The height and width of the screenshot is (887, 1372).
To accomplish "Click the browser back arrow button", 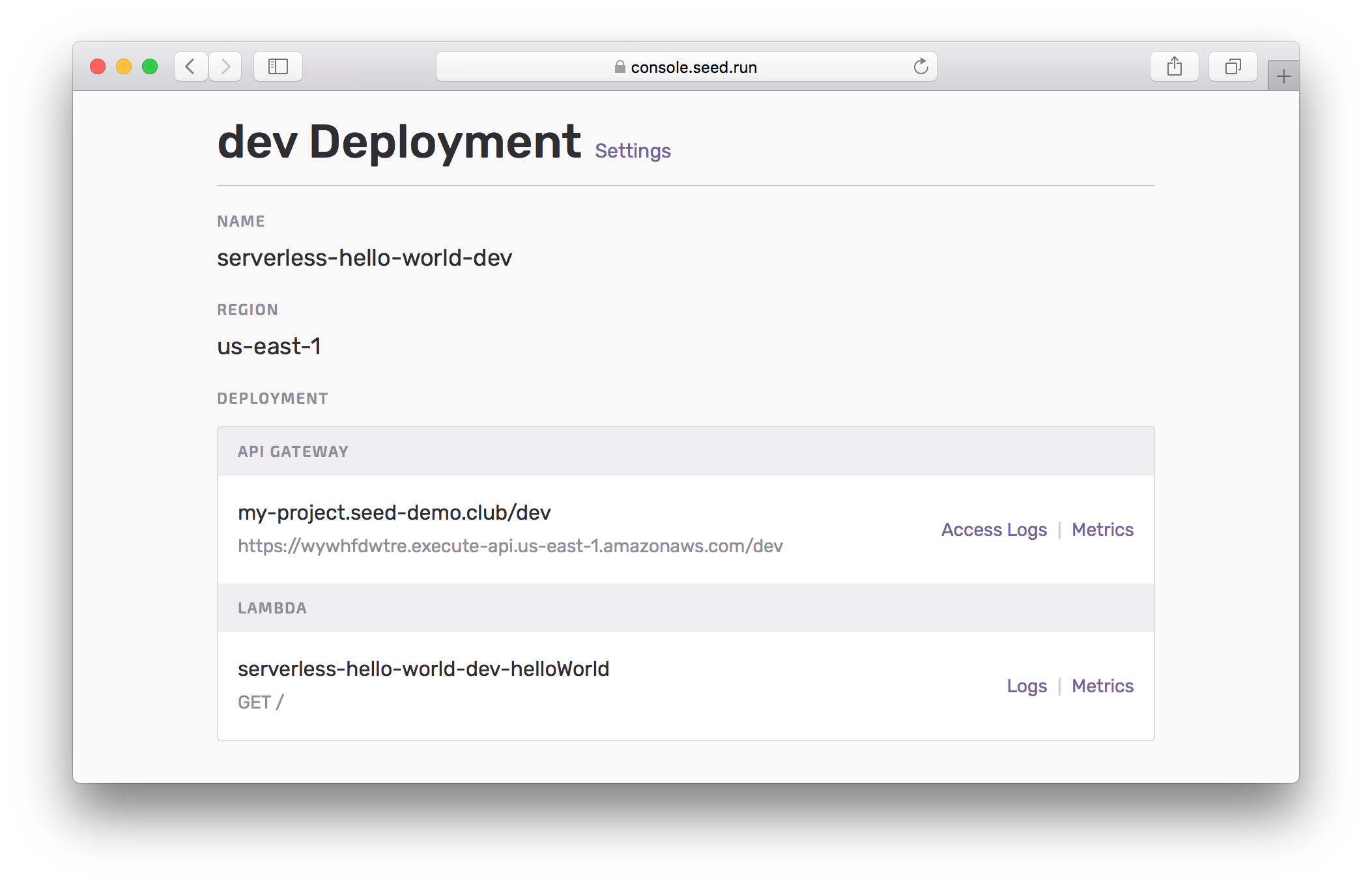I will [190, 66].
